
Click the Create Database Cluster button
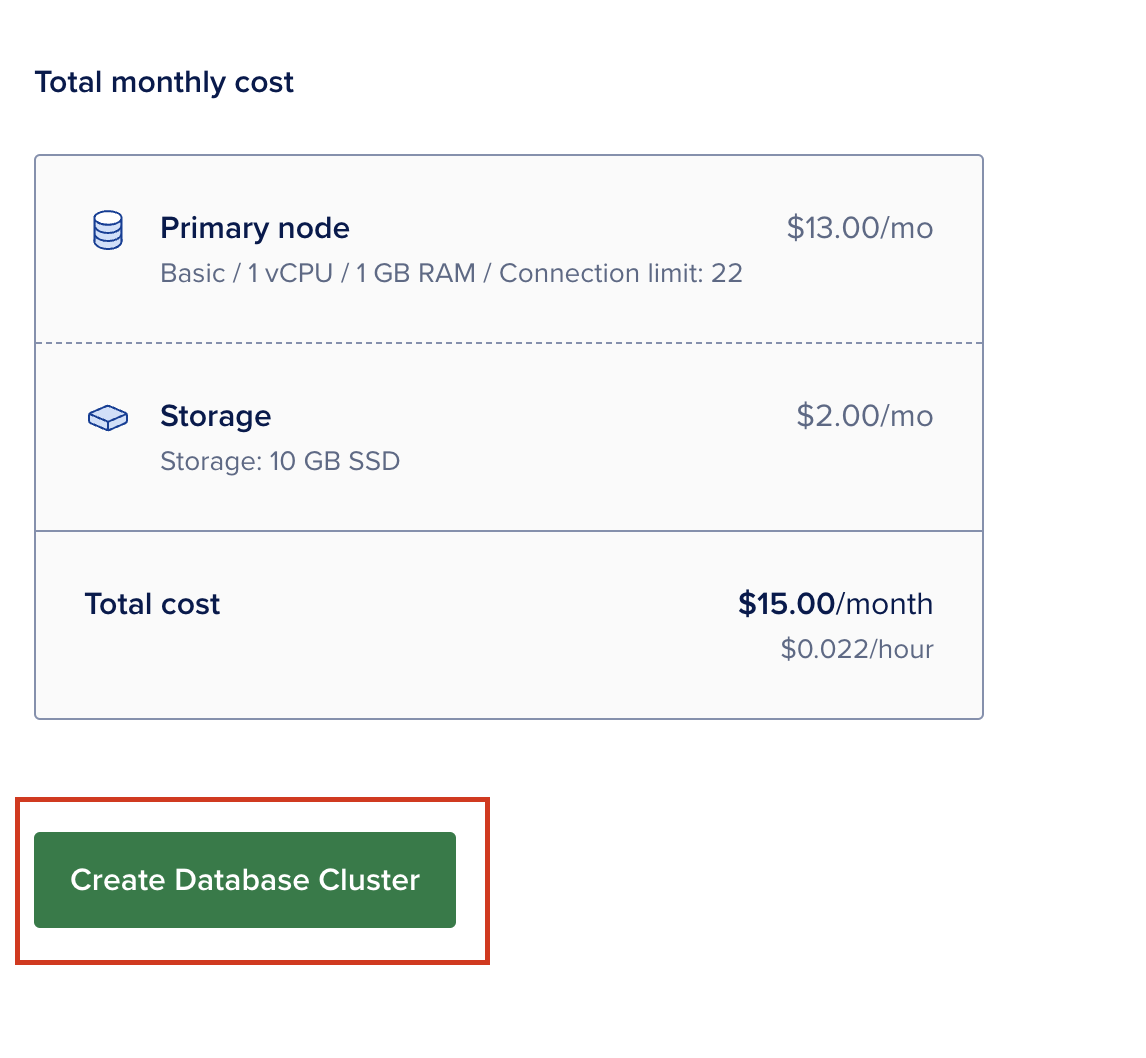pyautogui.click(x=244, y=880)
